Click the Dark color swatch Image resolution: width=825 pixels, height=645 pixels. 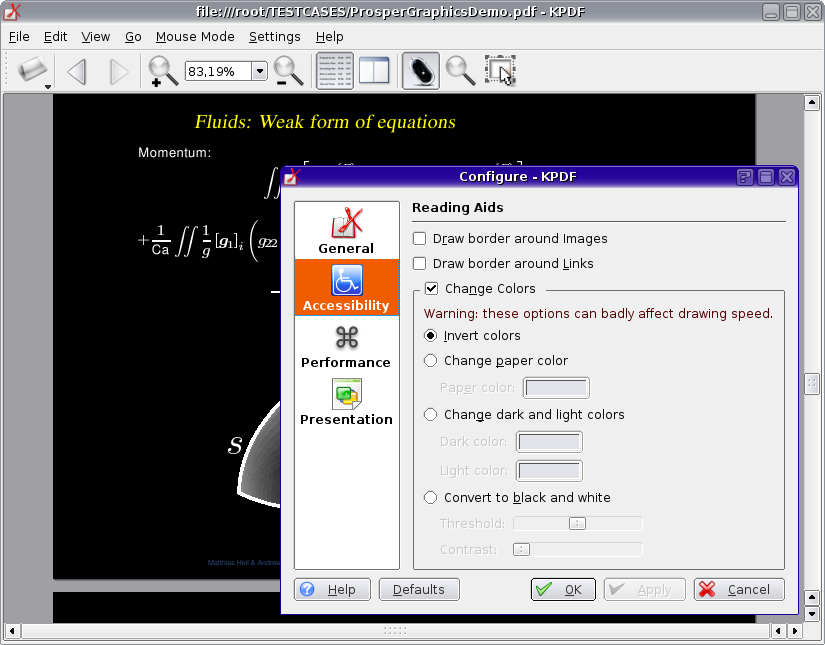549,442
